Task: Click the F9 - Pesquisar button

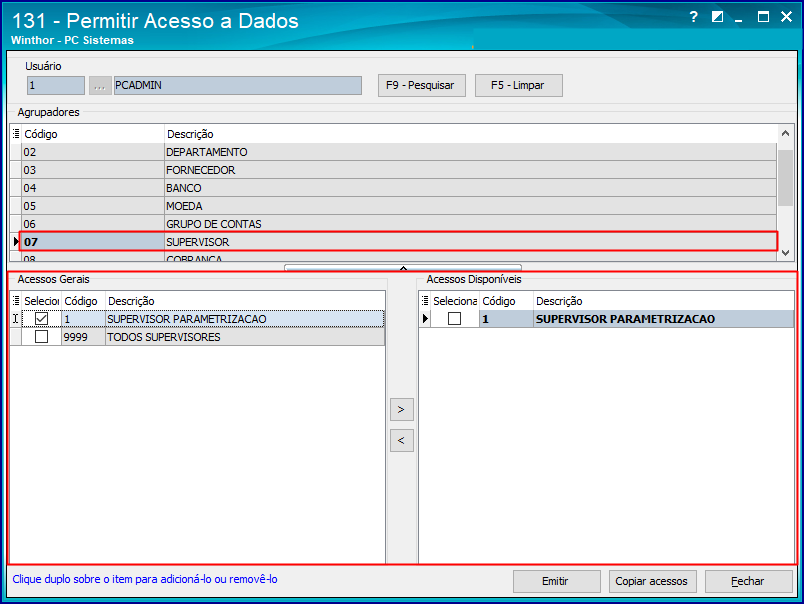Action: click(x=421, y=85)
